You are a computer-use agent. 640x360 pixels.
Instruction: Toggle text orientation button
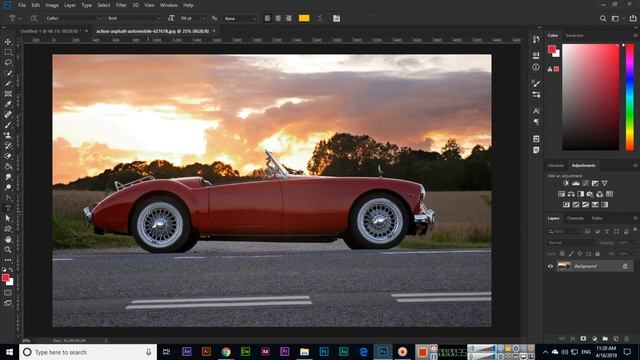pyautogui.click(x=34, y=18)
